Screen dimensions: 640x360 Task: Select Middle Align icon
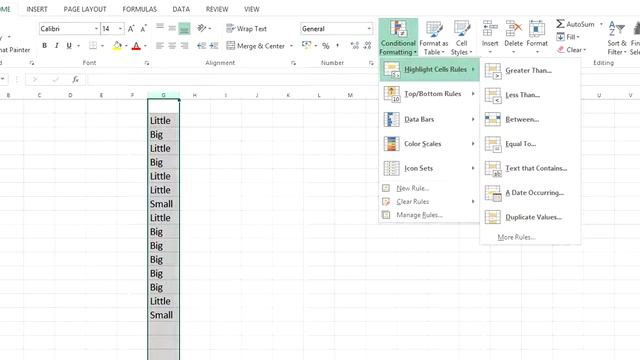pyautogui.click(x=172, y=28)
